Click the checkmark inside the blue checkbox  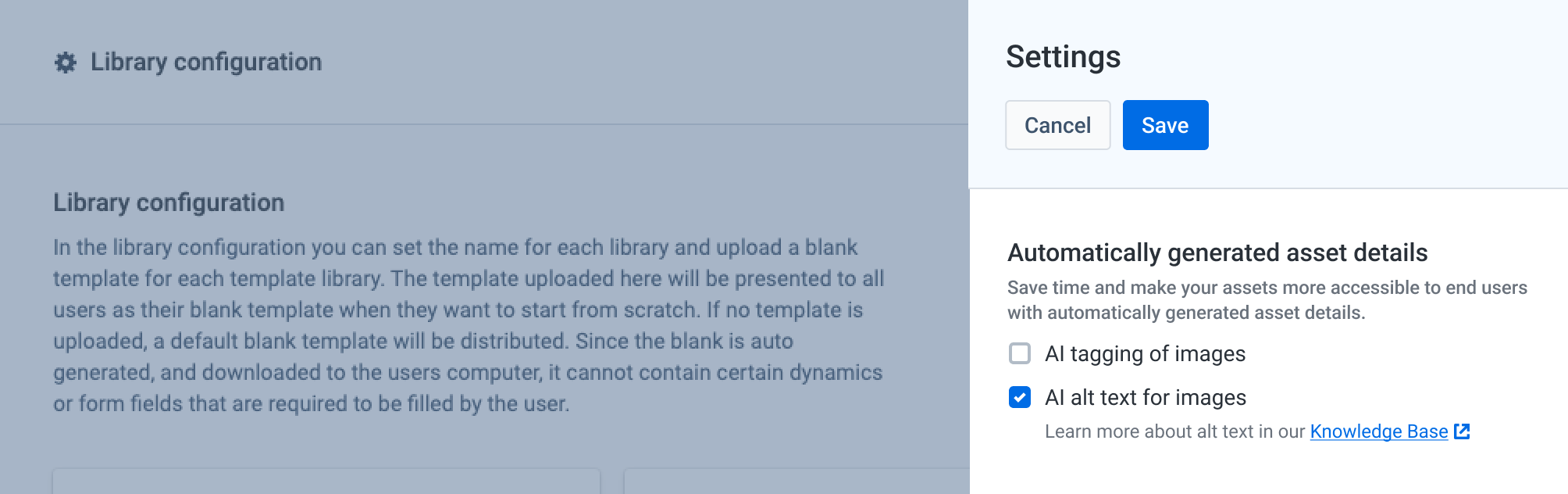tap(1020, 397)
